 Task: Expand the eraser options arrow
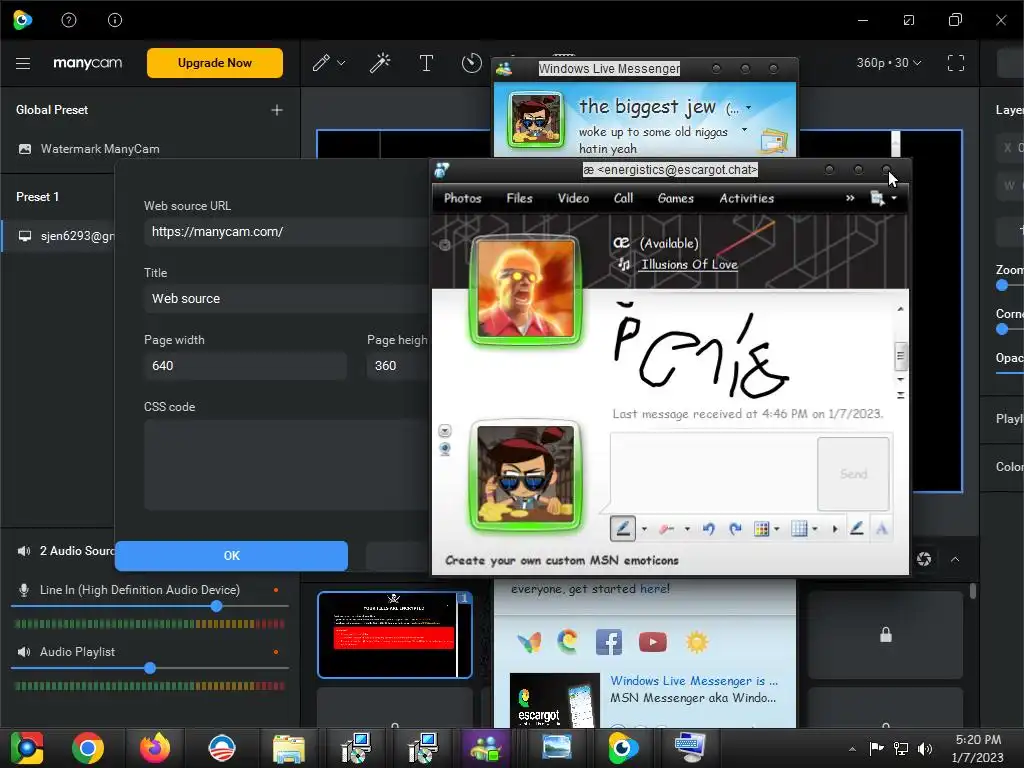click(x=687, y=529)
